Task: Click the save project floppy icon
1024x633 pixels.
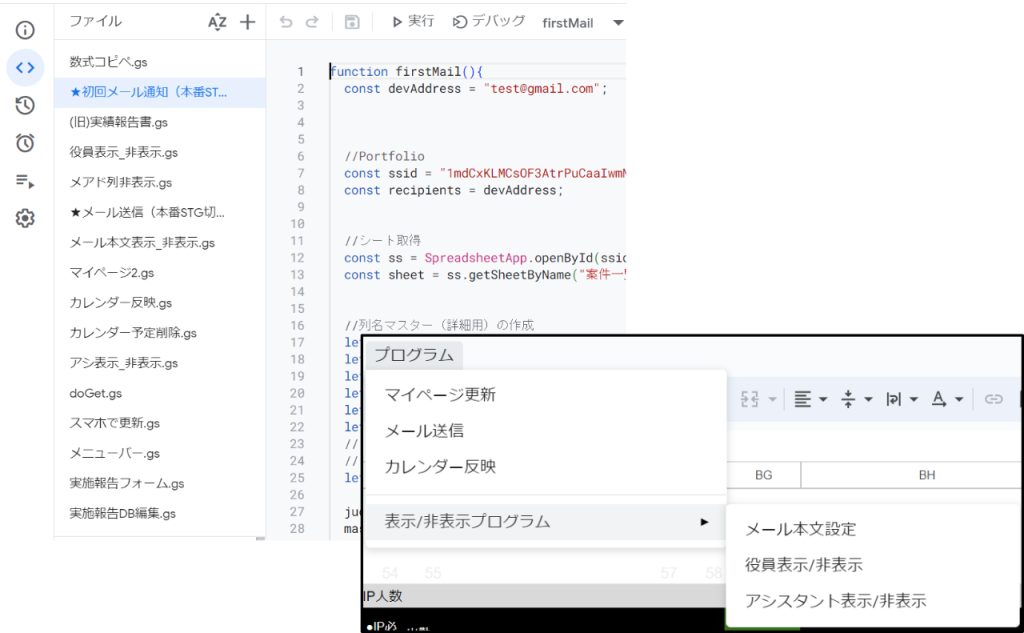Action: pos(352,22)
